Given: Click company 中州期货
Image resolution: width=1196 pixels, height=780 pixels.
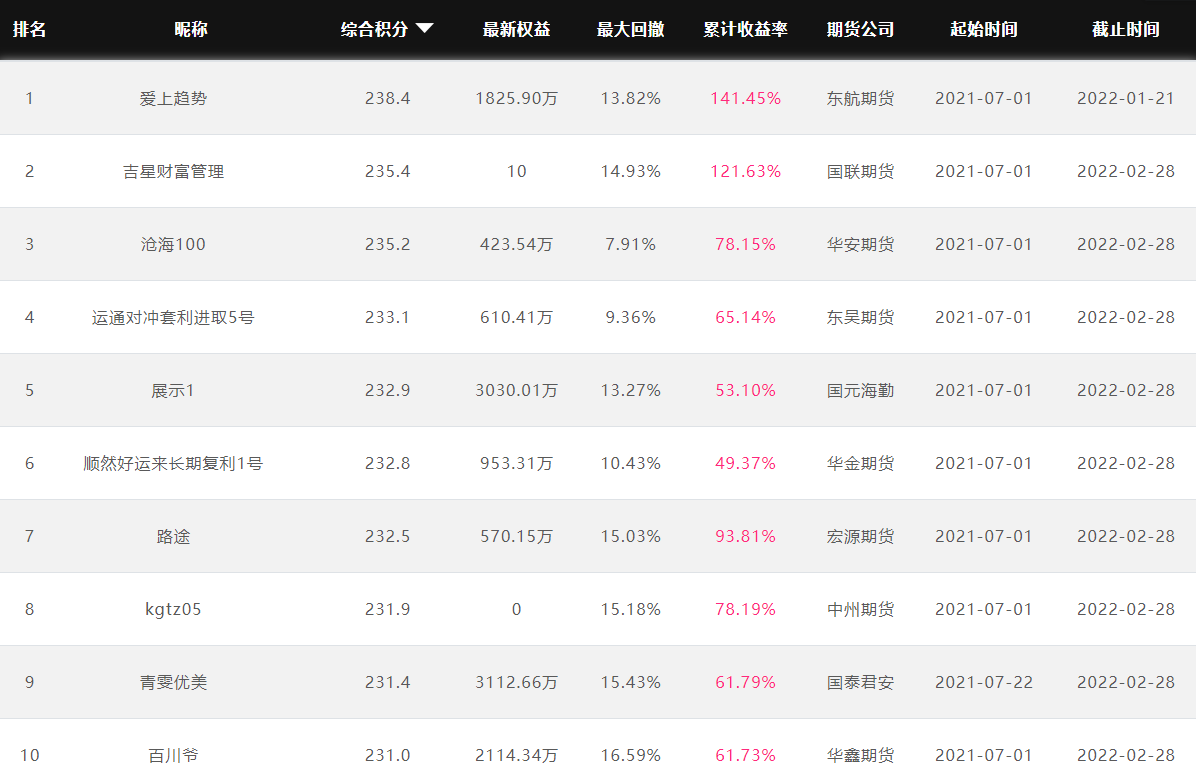Looking at the screenshot, I should point(860,609).
